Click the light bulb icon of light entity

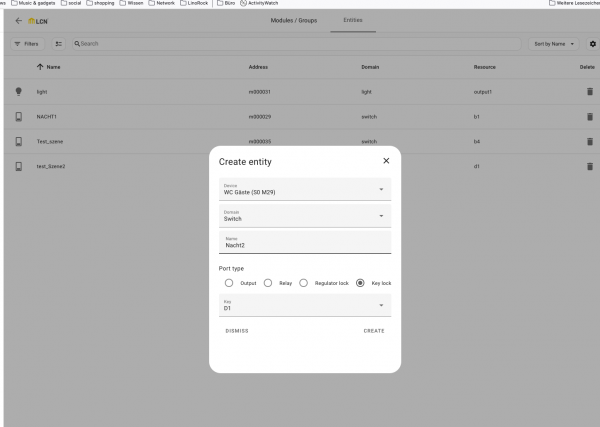(x=18, y=92)
